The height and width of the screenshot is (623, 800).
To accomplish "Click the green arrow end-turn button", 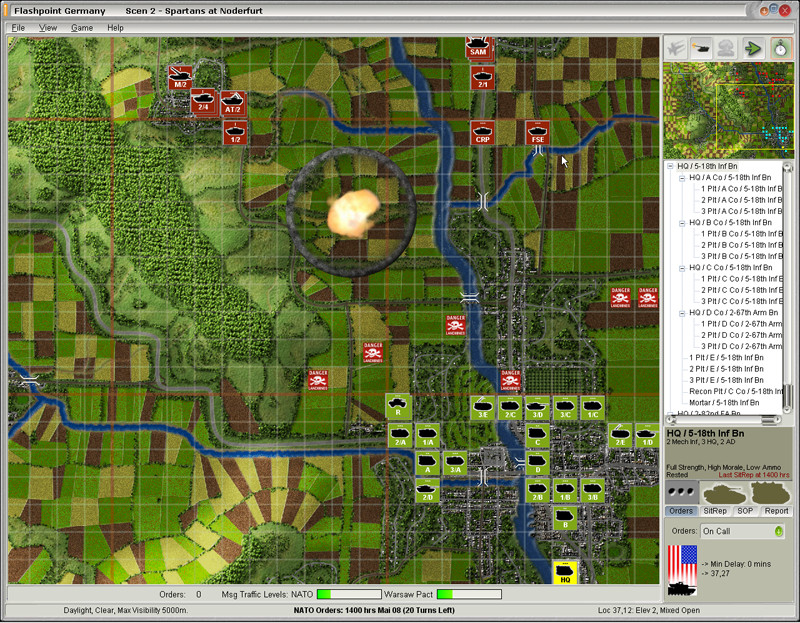I will pos(753,47).
